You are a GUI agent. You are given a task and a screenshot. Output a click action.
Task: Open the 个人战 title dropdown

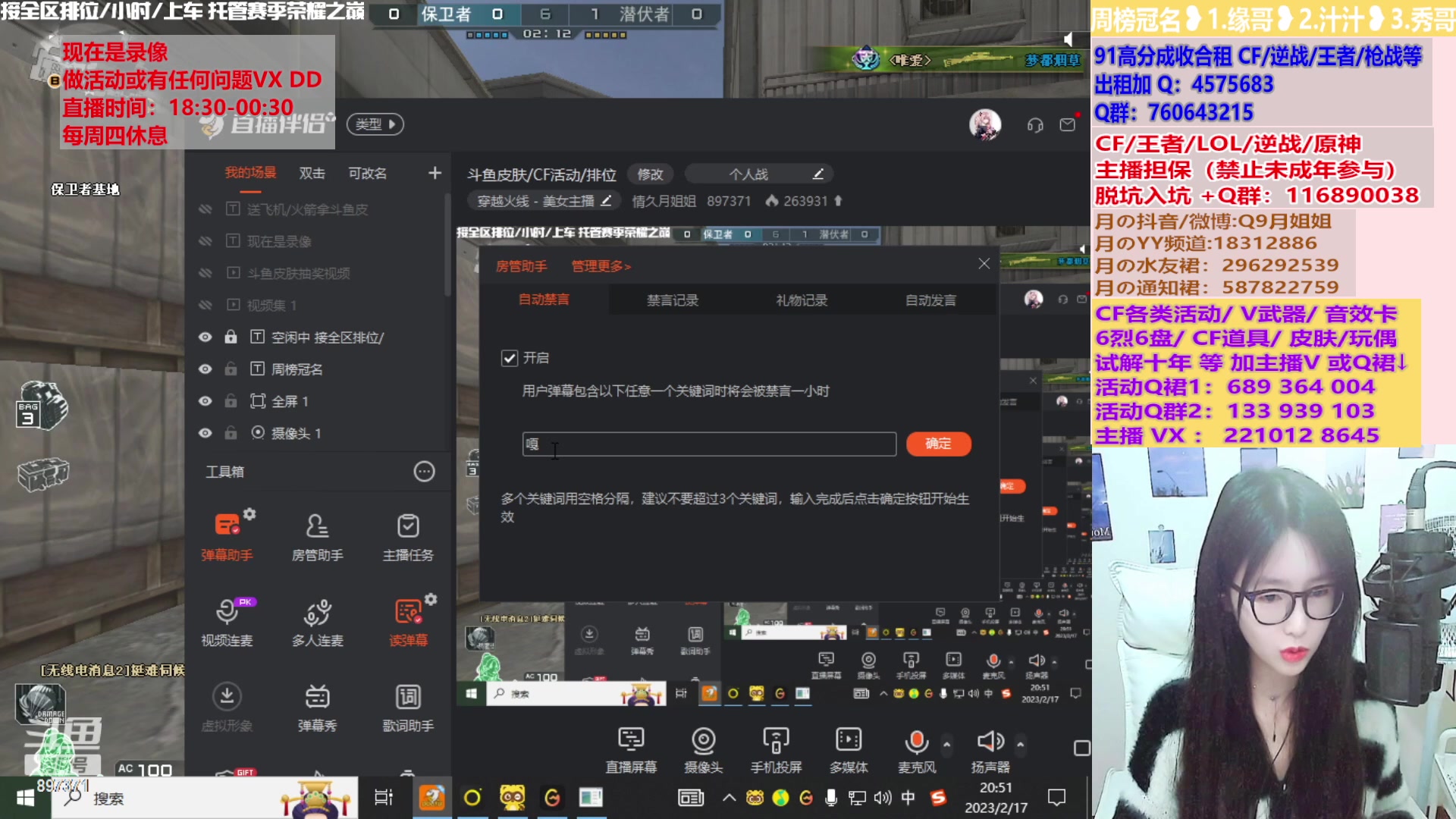coord(758,174)
